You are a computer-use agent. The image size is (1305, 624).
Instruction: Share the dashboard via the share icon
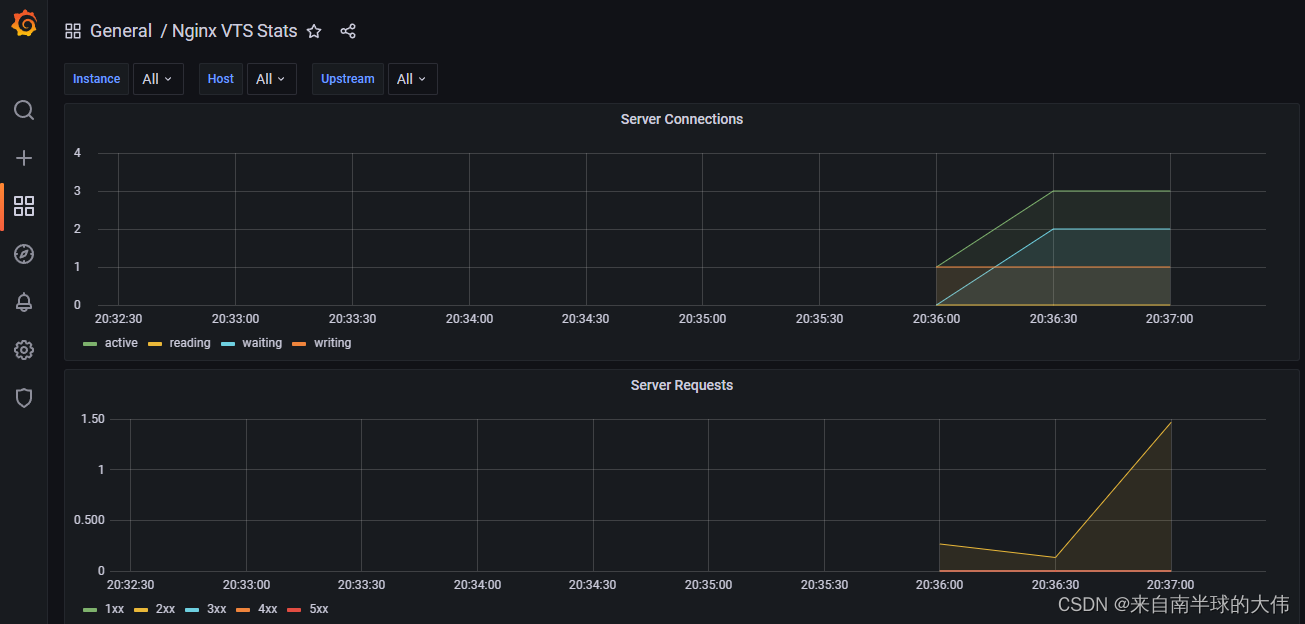(347, 31)
